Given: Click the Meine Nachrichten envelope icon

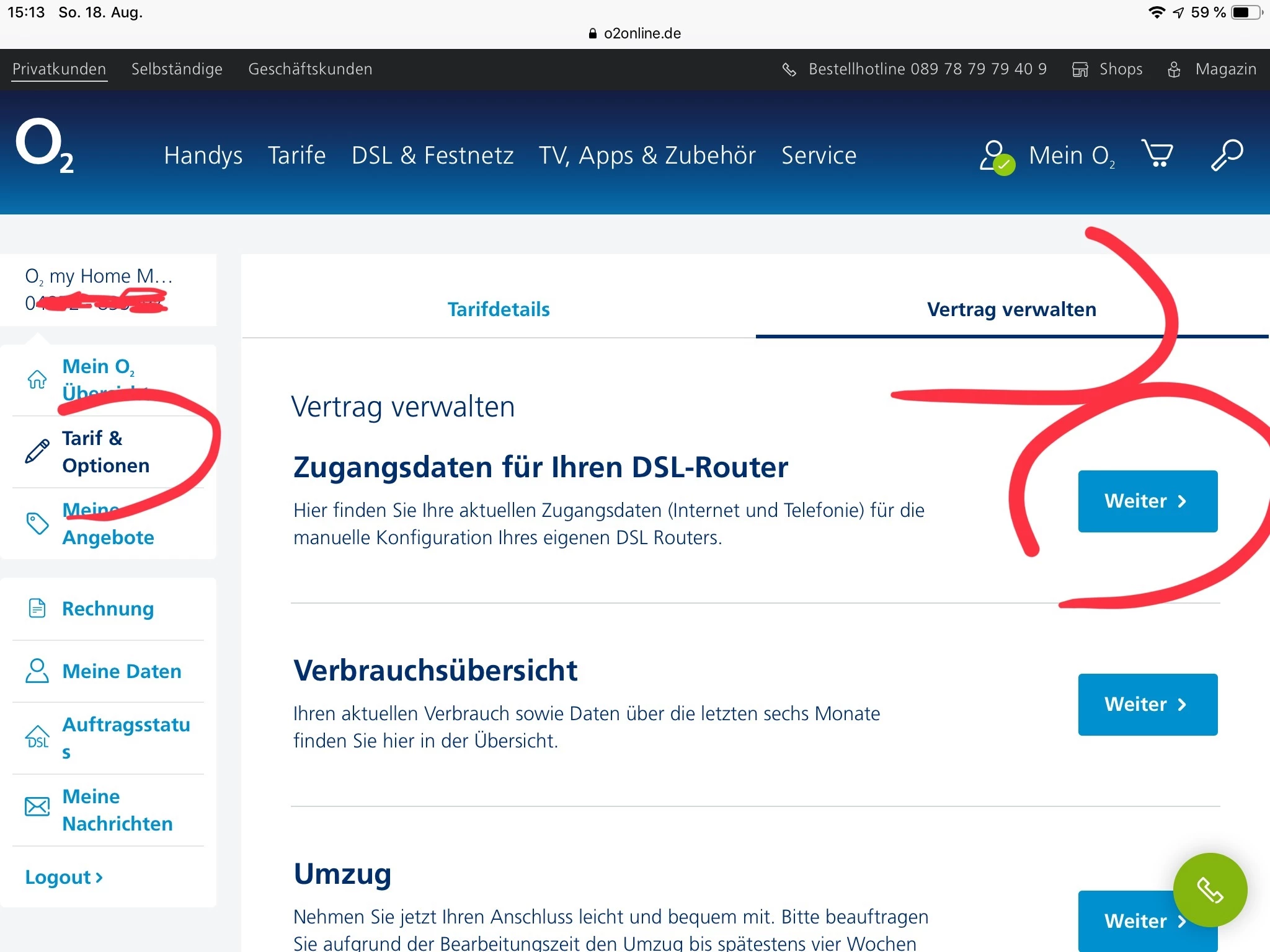Looking at the screenshot, I should (37, 806).
